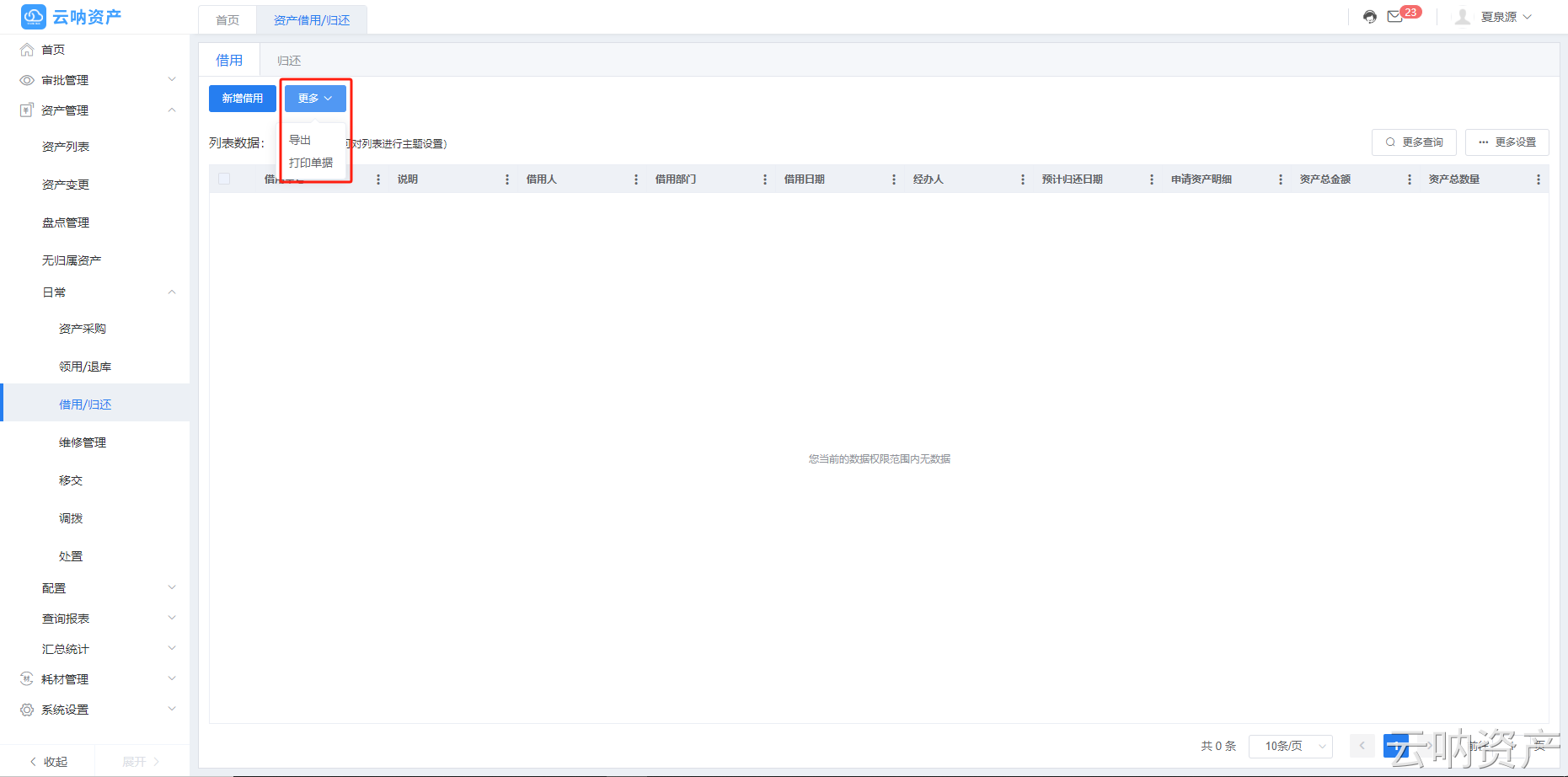Image resolution: width=1568 pixels, height=777 pixels.
Task: Open column menu dots for 资产总金额
Action: [x=1410, y=180]
